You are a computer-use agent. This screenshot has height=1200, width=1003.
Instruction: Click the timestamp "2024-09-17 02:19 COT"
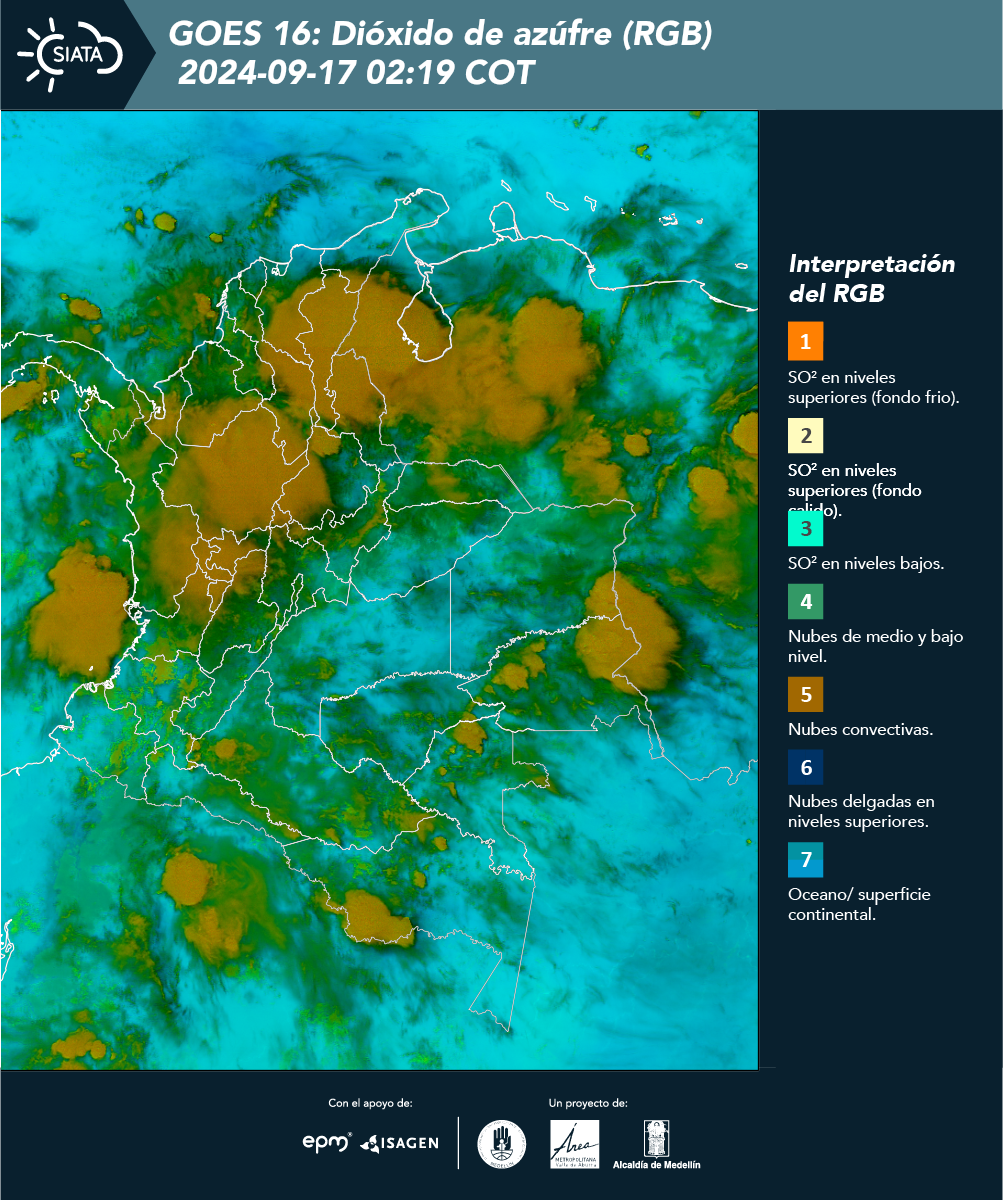356,73
